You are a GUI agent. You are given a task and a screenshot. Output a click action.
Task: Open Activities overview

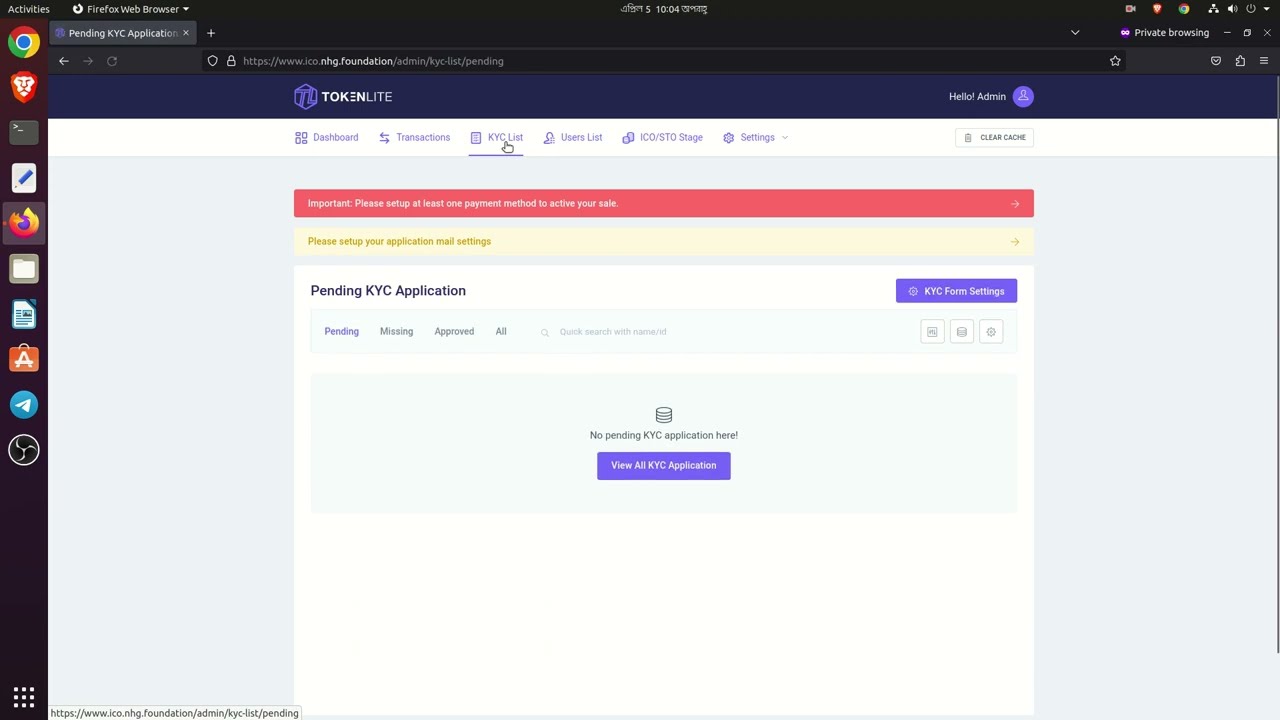pyautogui.click(x=28, y=9)
